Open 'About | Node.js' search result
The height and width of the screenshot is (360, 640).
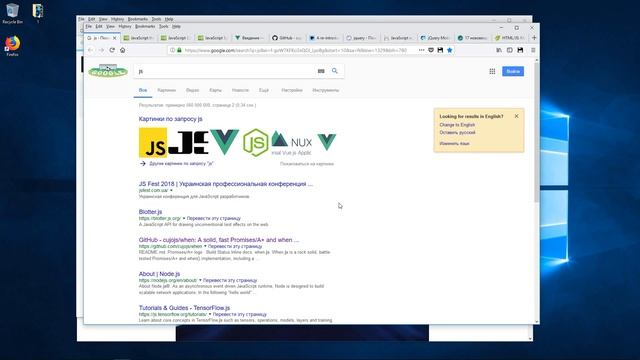pyautogui.click(x=159, y=274)
